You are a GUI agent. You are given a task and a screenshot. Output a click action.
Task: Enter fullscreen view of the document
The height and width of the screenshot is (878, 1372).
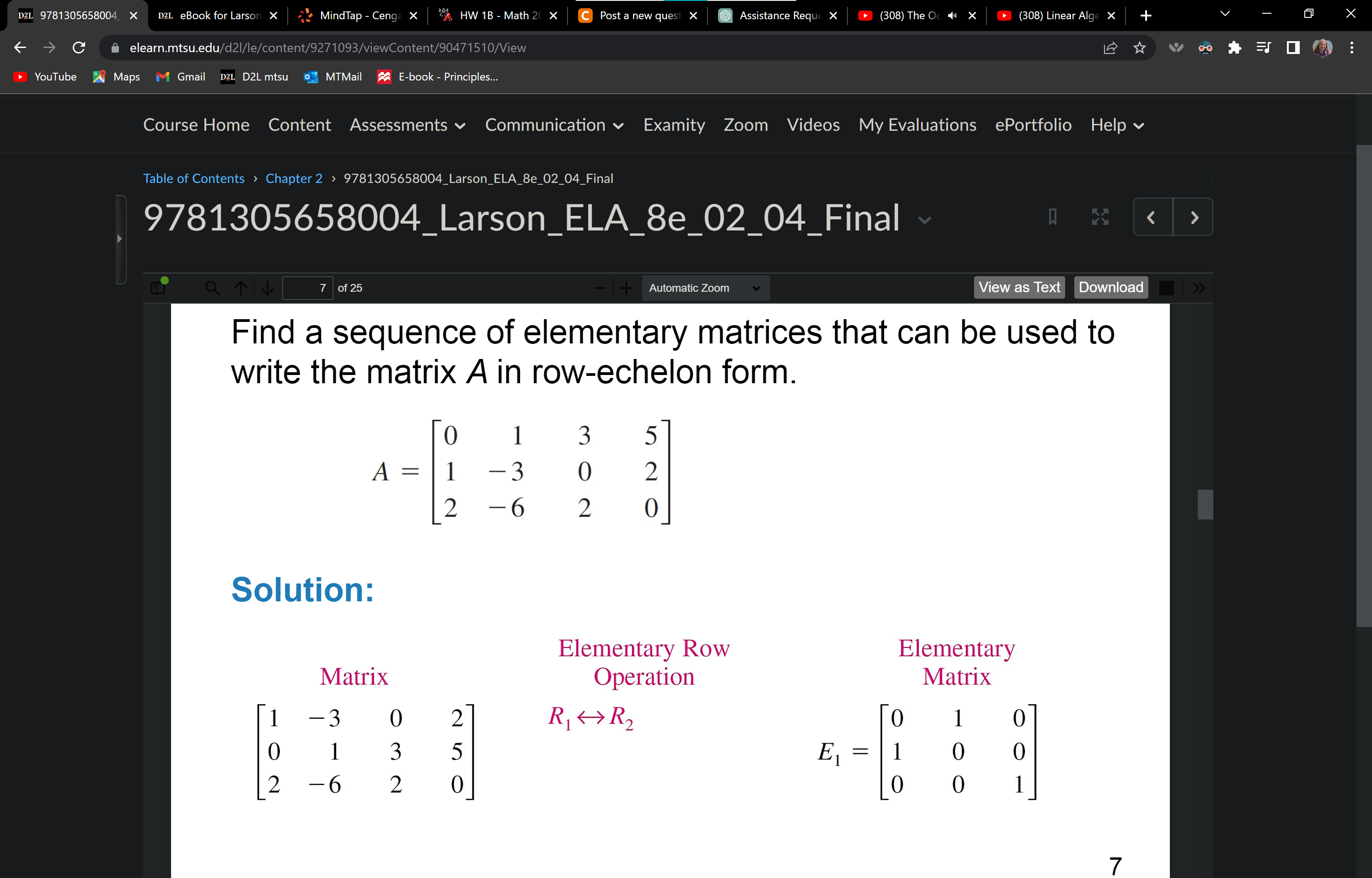1099,217
